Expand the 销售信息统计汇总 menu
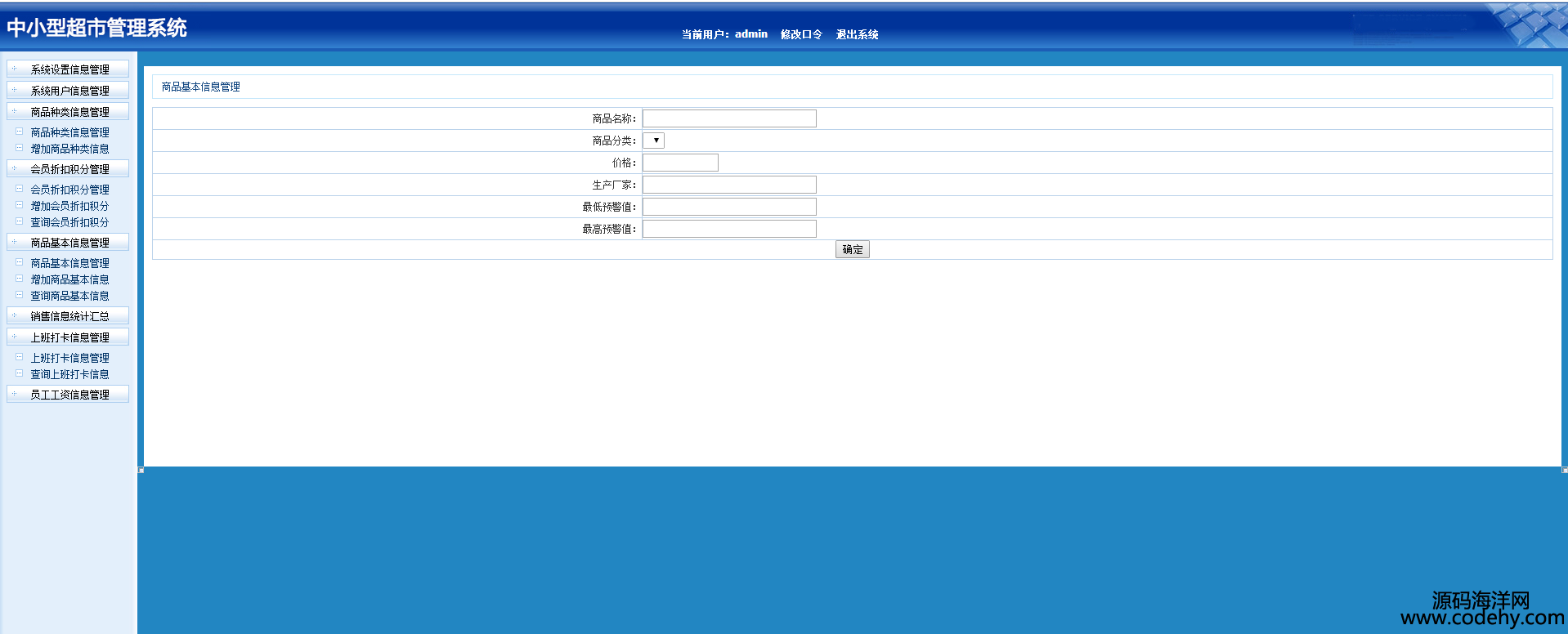The image size is (1568, 634). point(69,316)
